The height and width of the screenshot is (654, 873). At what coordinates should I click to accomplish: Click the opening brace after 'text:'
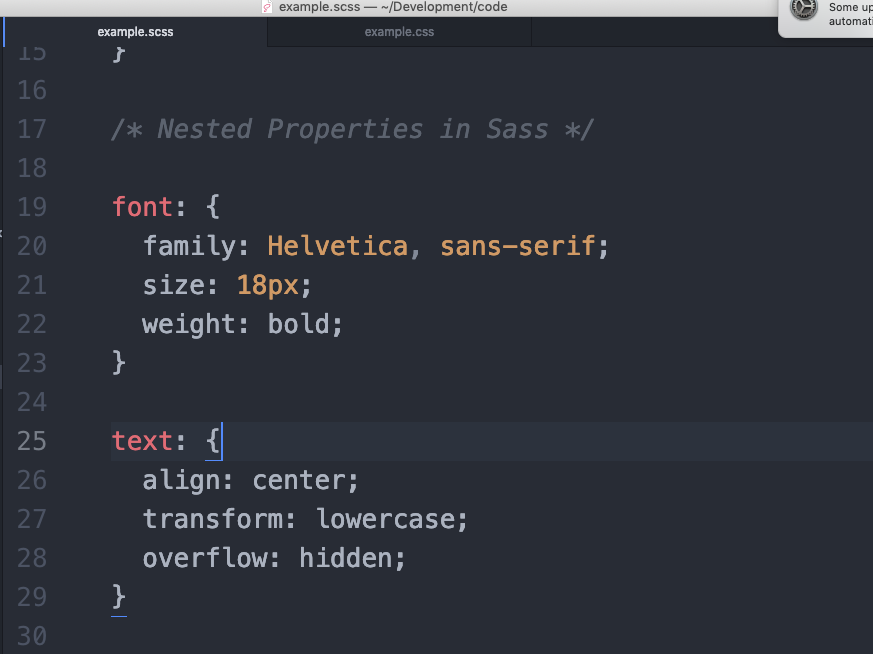click(x=213, y=441)
